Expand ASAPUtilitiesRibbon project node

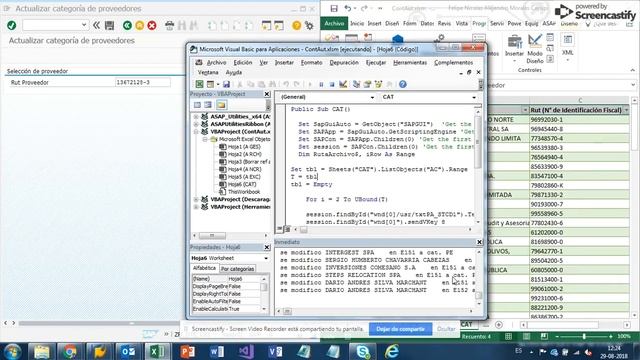pyautogui.click(x=196, y=124)
